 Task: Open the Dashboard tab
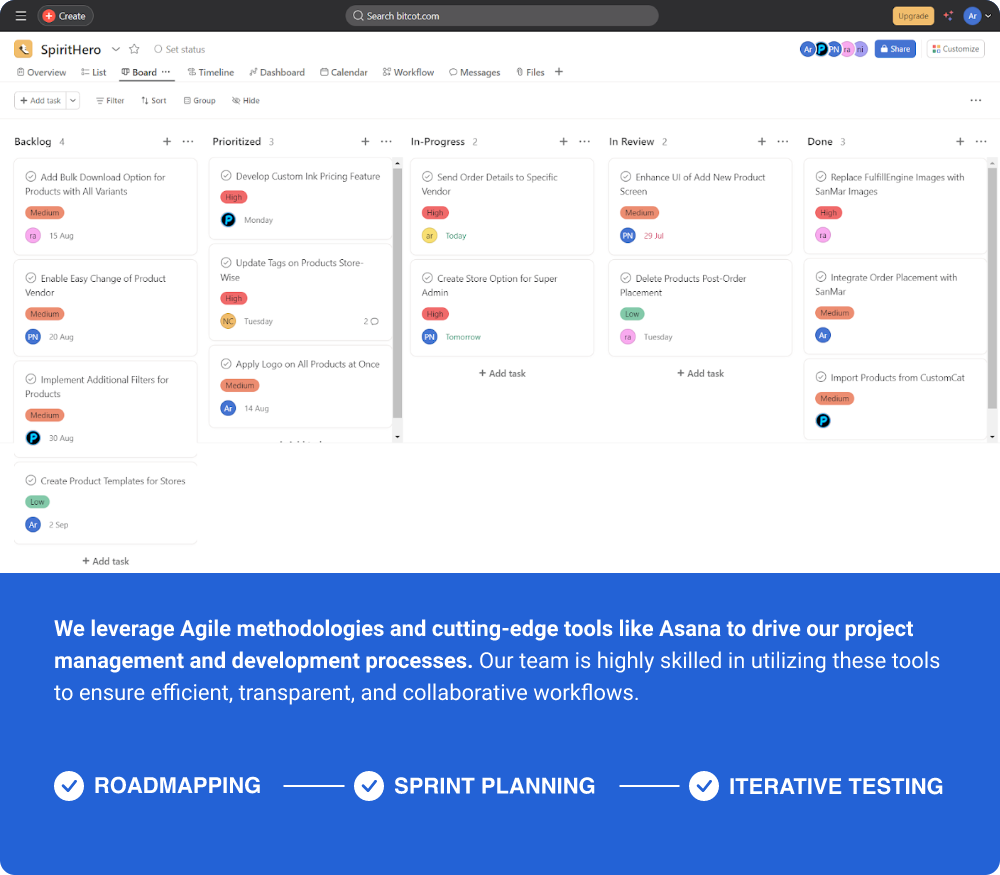[x=277, y=72]
